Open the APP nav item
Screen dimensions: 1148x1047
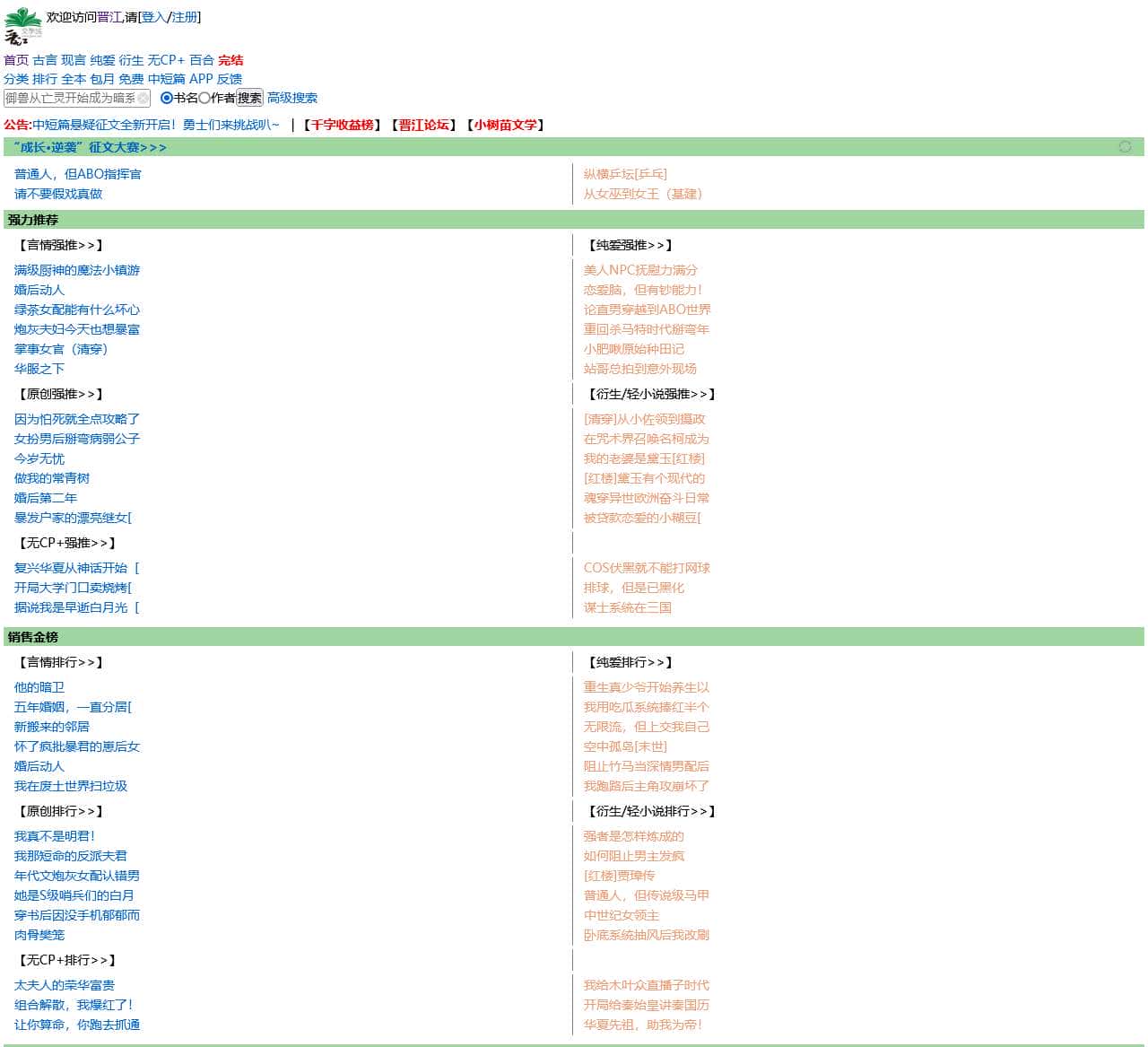coord(201,79)
